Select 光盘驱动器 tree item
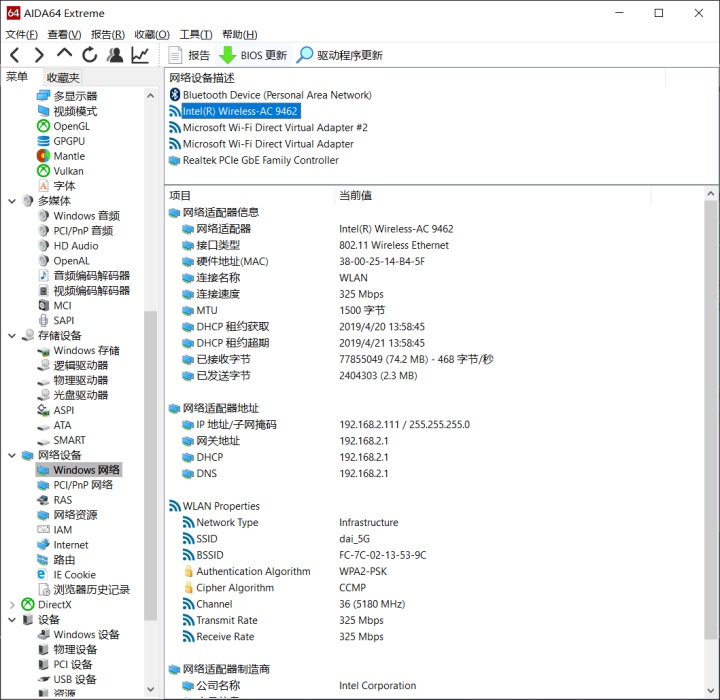This screenshot has height=700, width=720. coord(73,395)
